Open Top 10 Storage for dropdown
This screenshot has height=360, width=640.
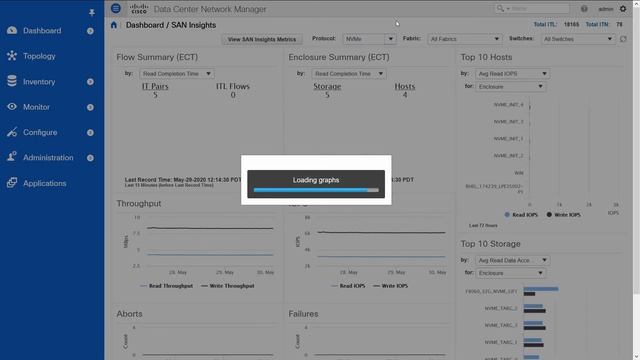(511, 273)
